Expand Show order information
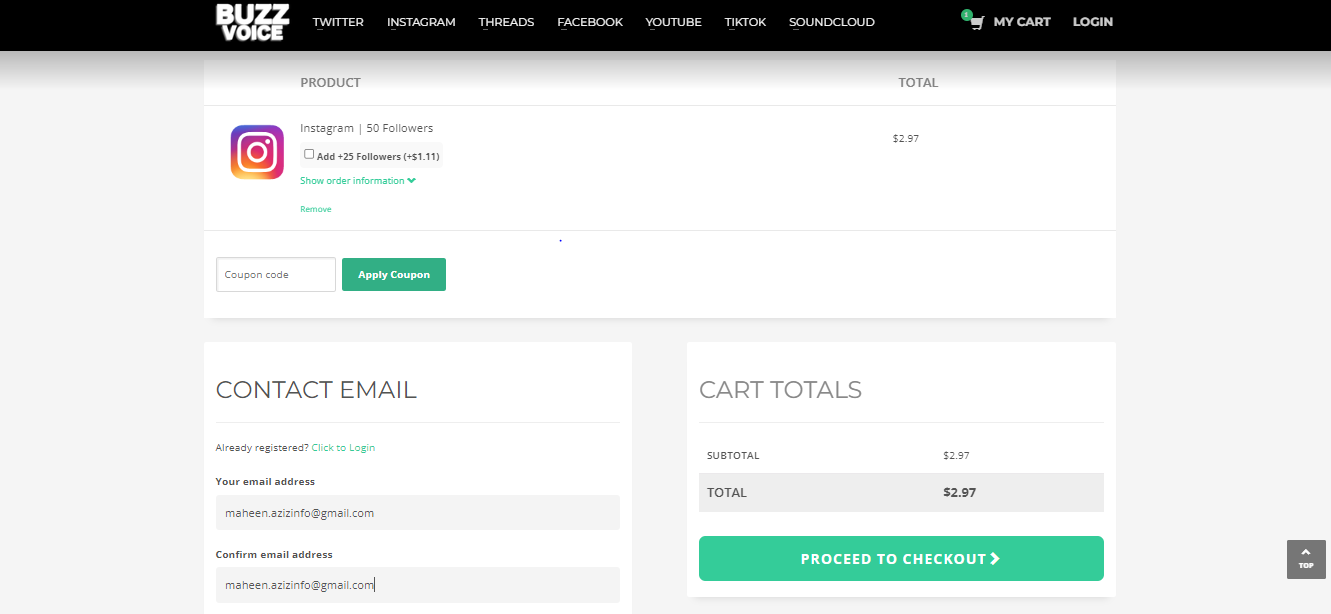Screen dimensions: 1331x614 358,181
